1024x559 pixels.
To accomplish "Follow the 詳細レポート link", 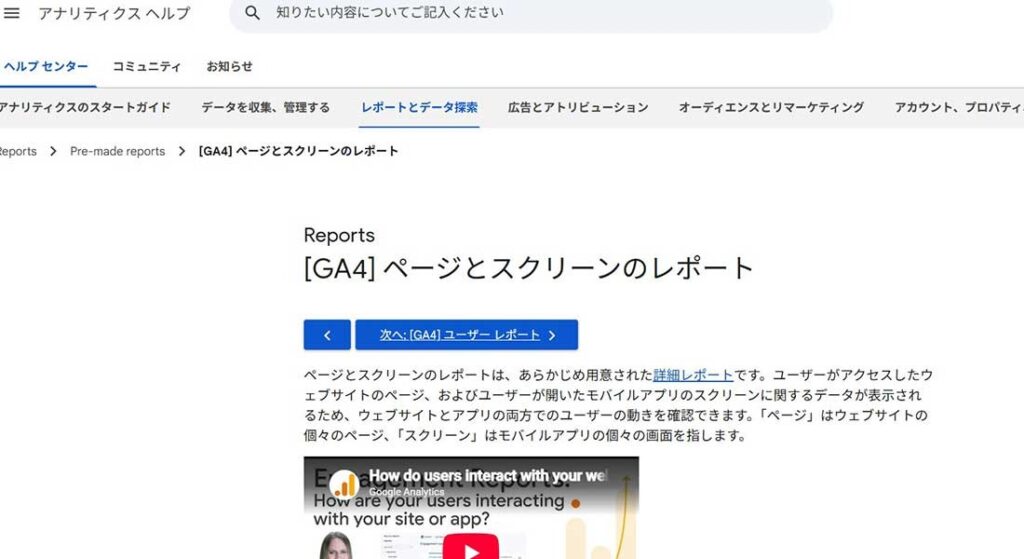I will (x=693, y=375).
